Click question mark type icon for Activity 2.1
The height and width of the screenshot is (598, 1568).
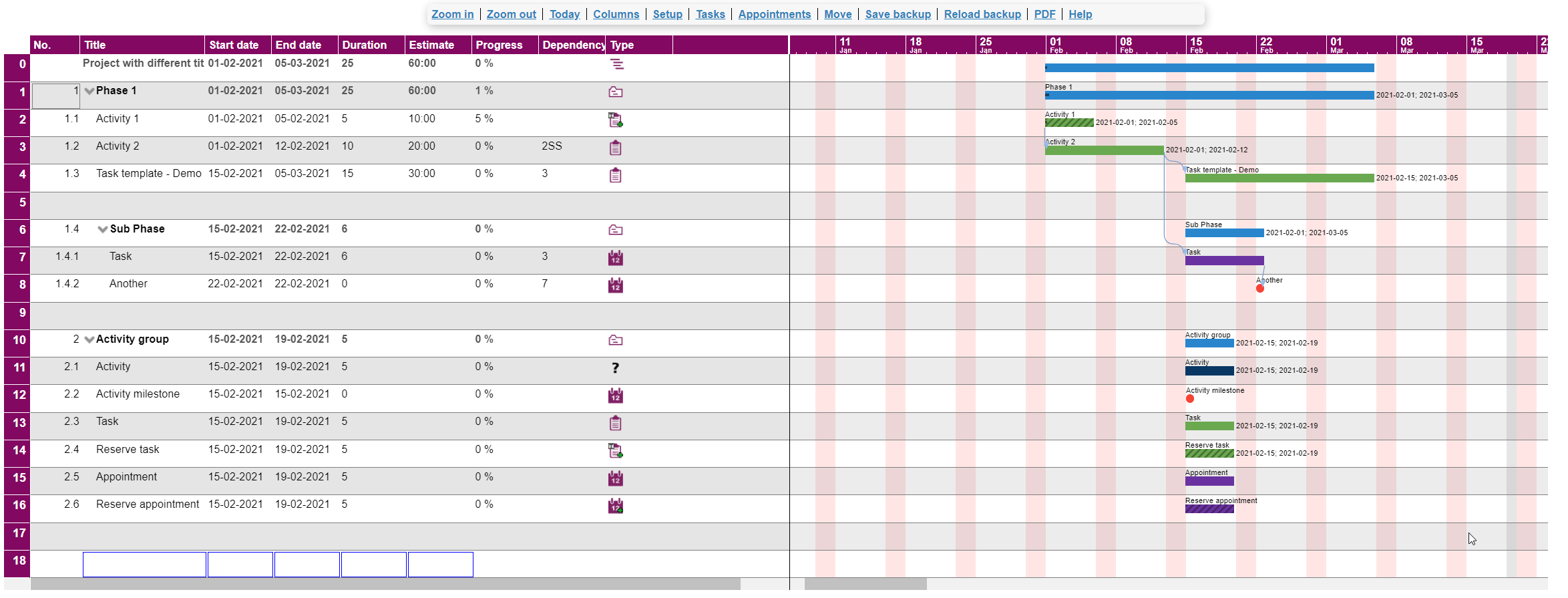click(x=616, y=368)
